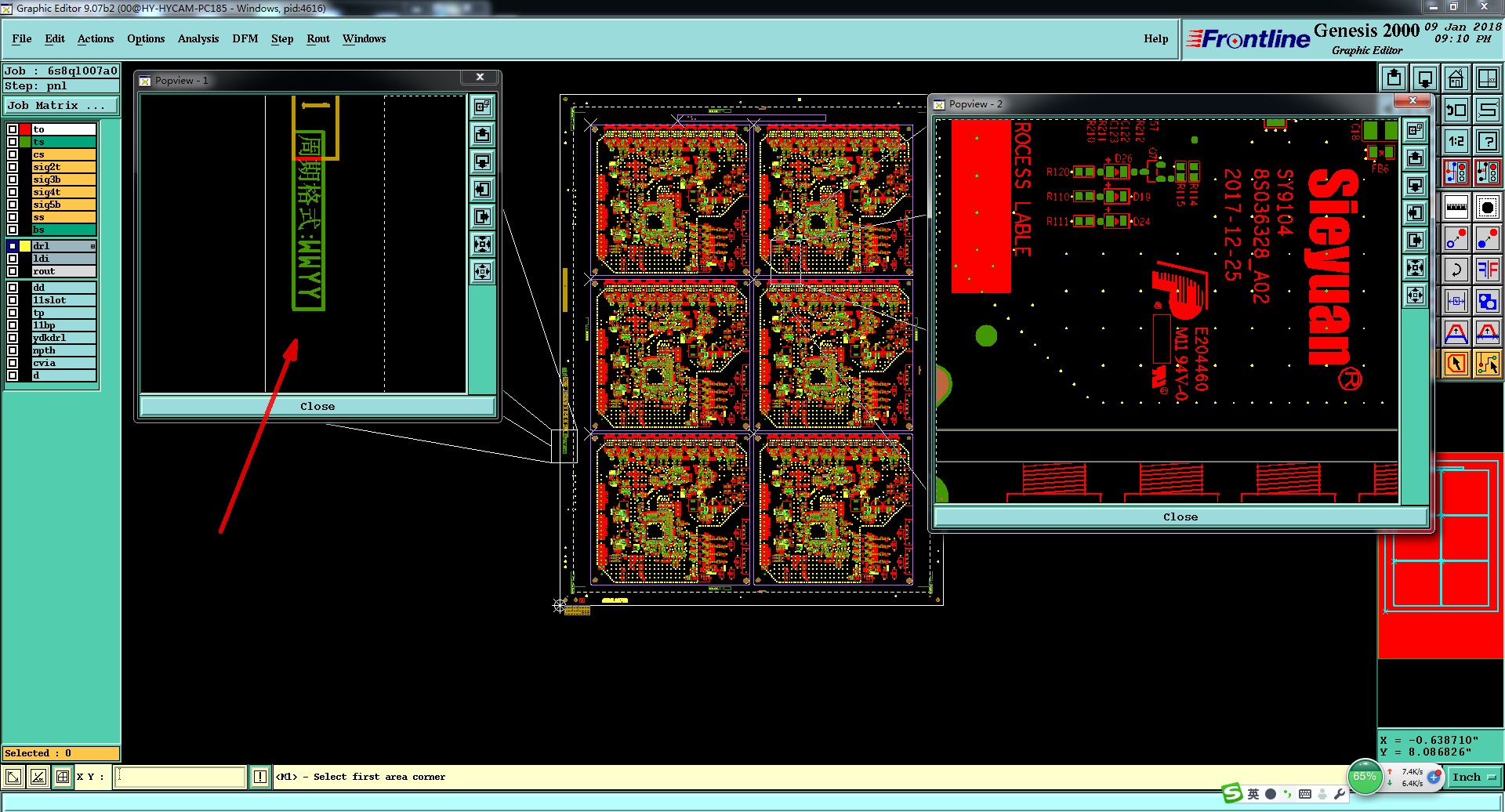Toggle checkbox for the 'drl' layer
Viewport: 1505px width, 812px height.
(x=13, y=246)
